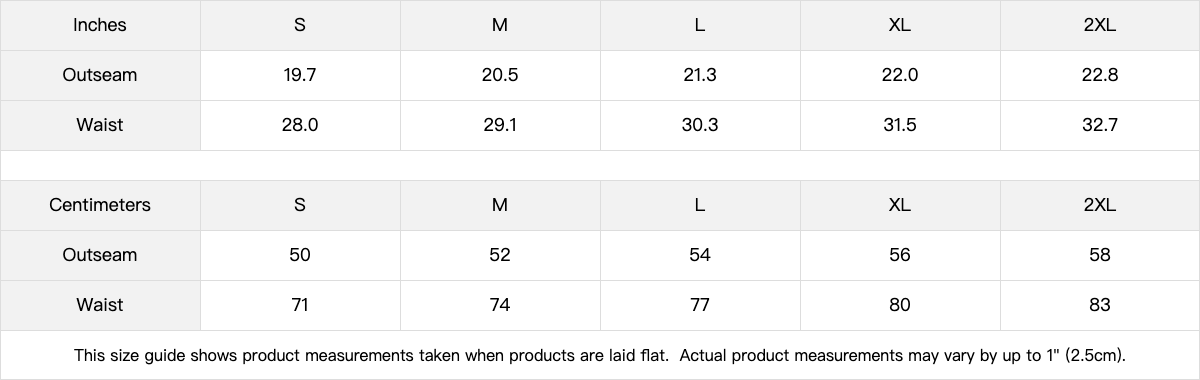
Task: Click the 28.0 waist value
Action: click(x=300, y=125)
